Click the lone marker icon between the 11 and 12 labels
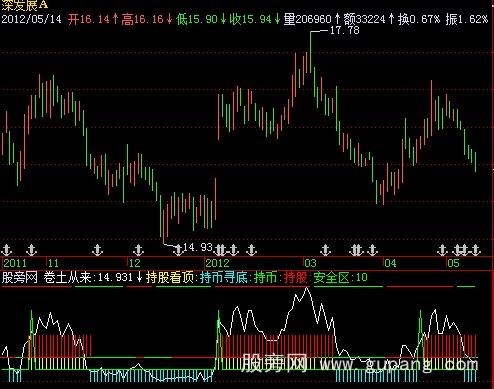 coord(98,250)
